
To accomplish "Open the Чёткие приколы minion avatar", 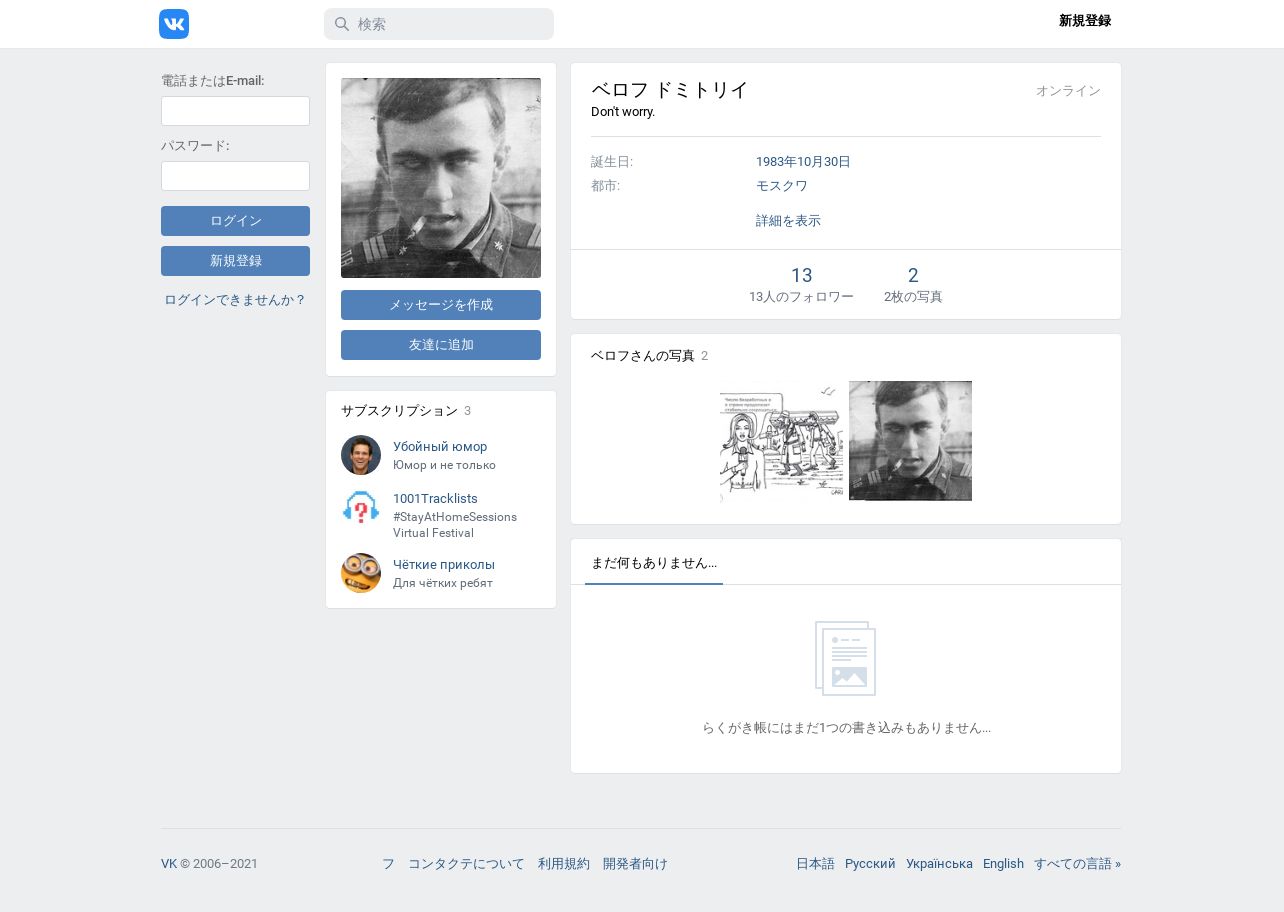I will click(361, 573).
